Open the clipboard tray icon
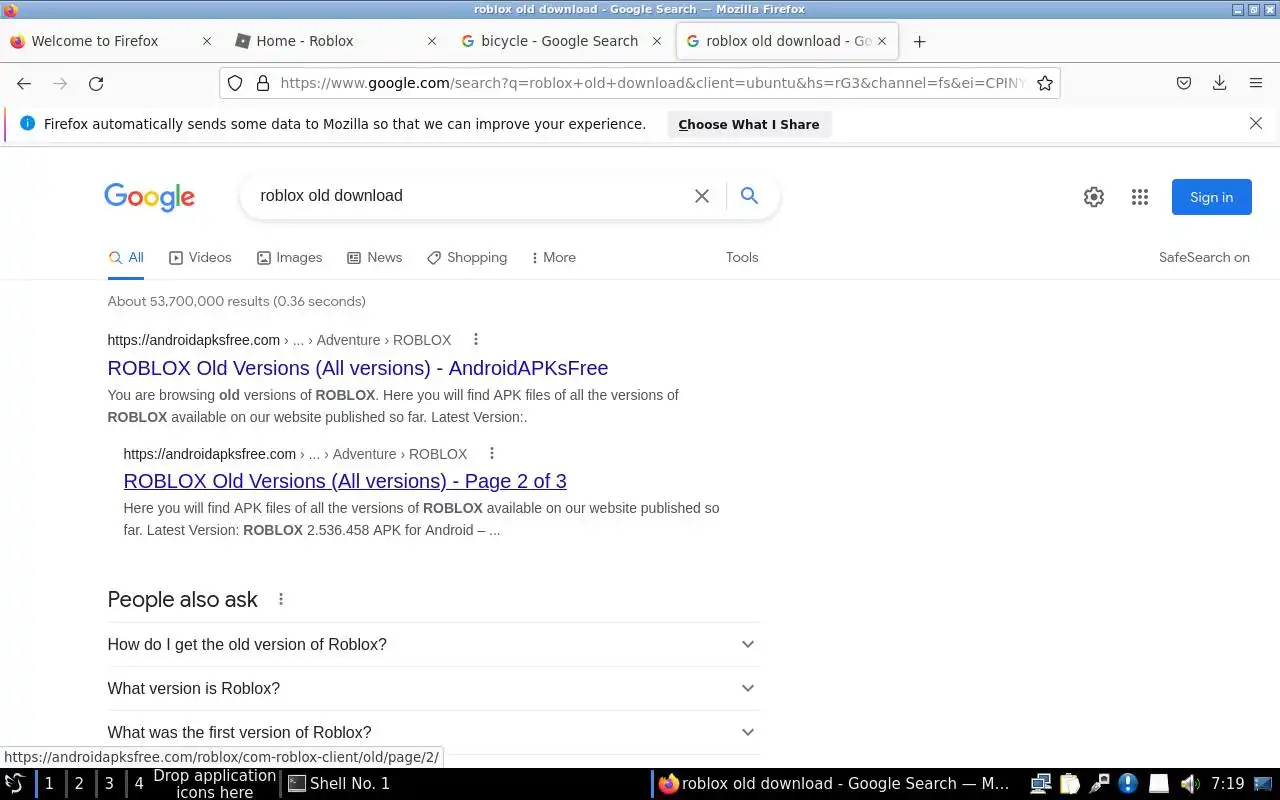This screenshot has height=800, width=1280. (1070, 784)
